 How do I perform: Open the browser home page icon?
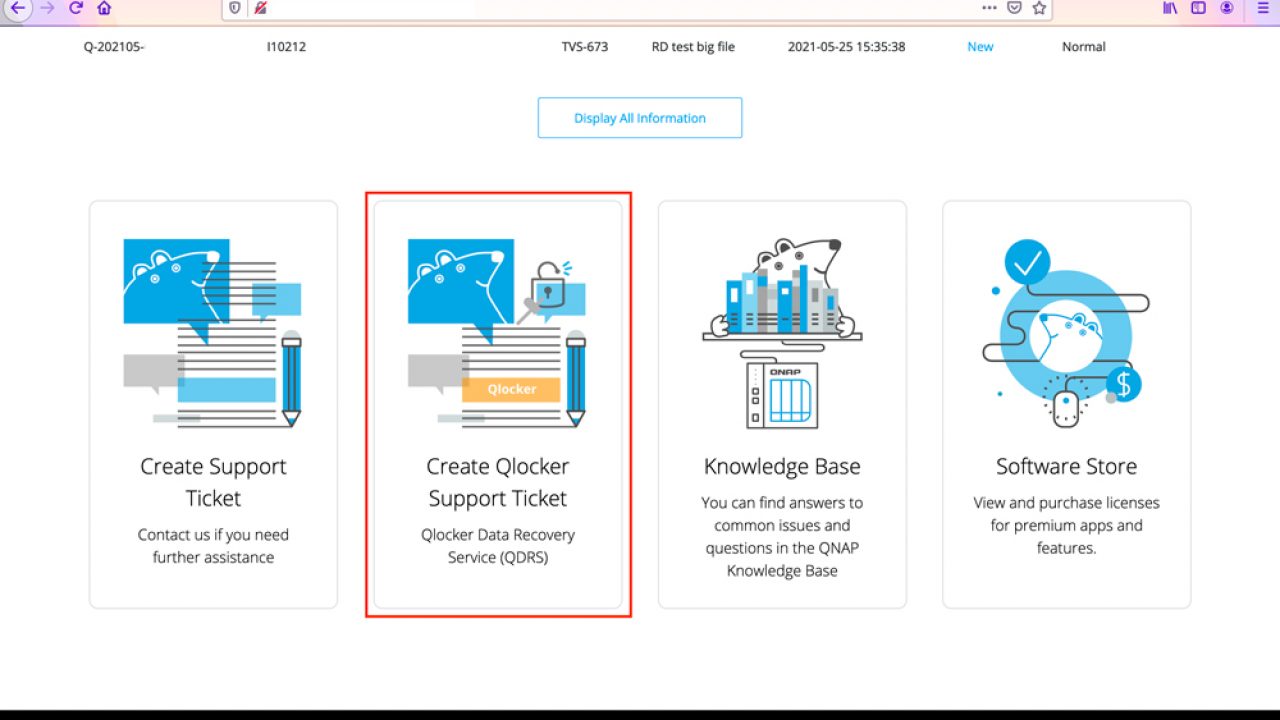[104, 8]
